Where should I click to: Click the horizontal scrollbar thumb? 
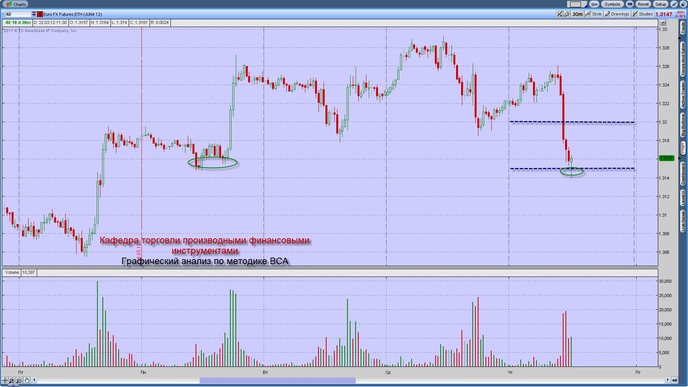(x=277, y=380)
